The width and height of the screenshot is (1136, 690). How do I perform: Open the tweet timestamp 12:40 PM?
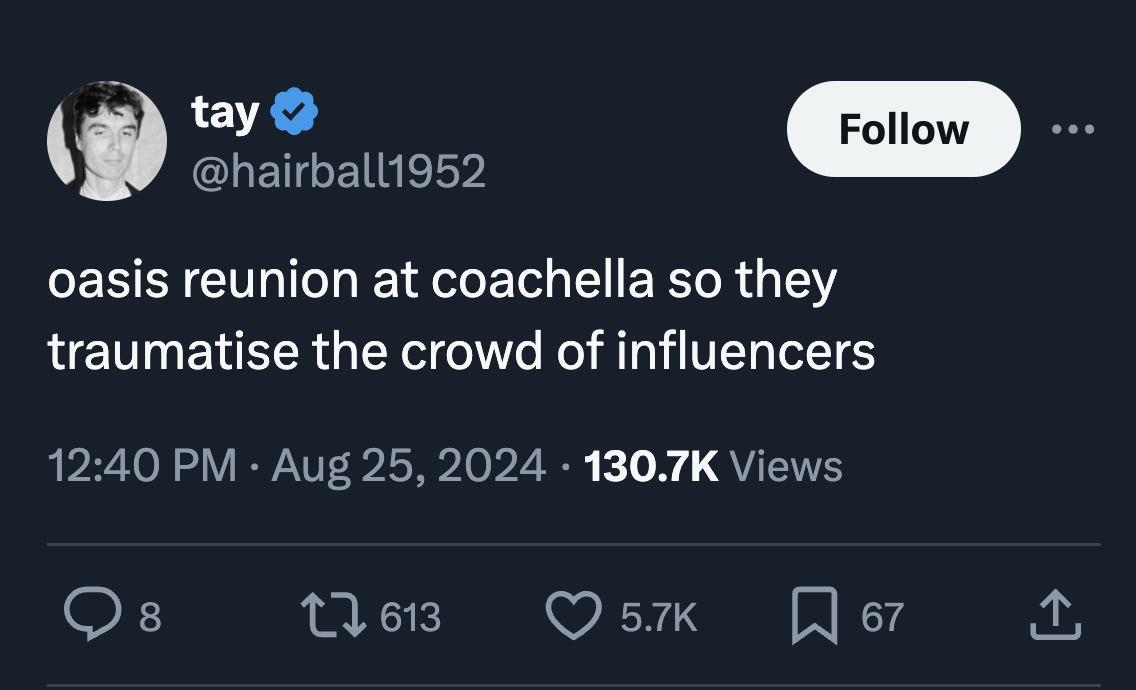[x=142, y=465]
